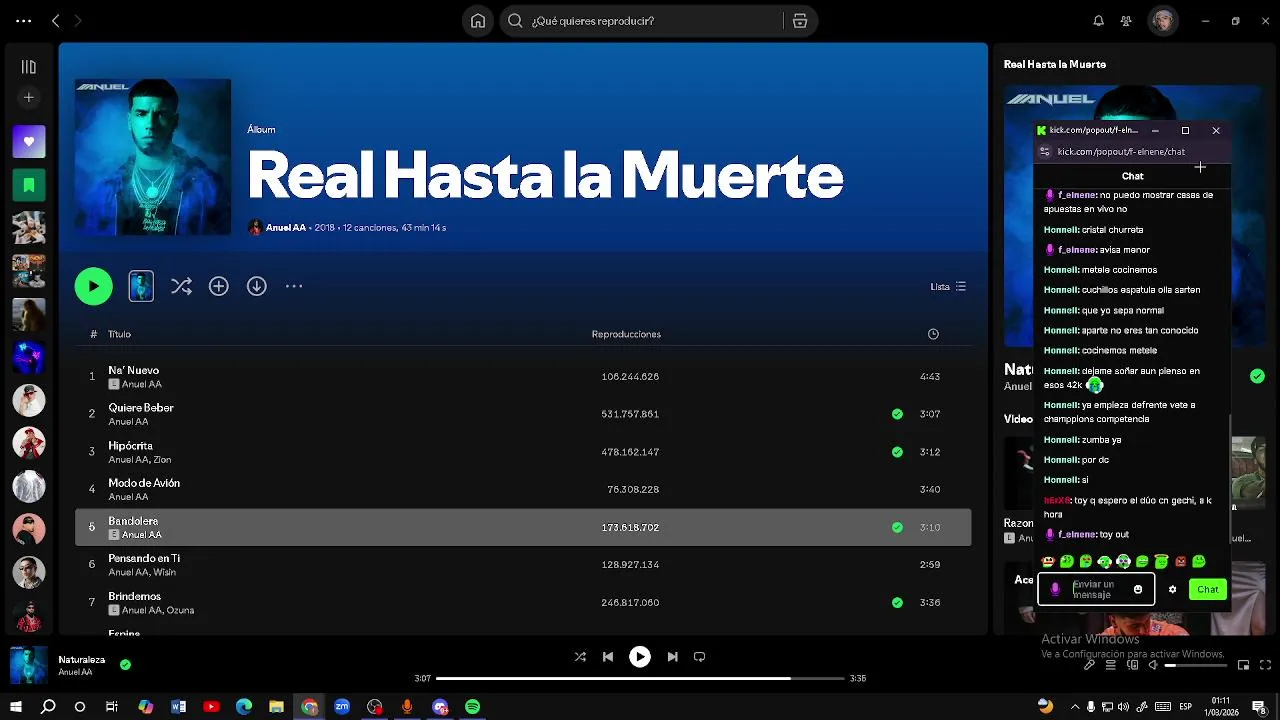Toggle saved checkmark for Brindemos
The image size is (1280, 720).
pyautogui.click(x=897, y=603)
